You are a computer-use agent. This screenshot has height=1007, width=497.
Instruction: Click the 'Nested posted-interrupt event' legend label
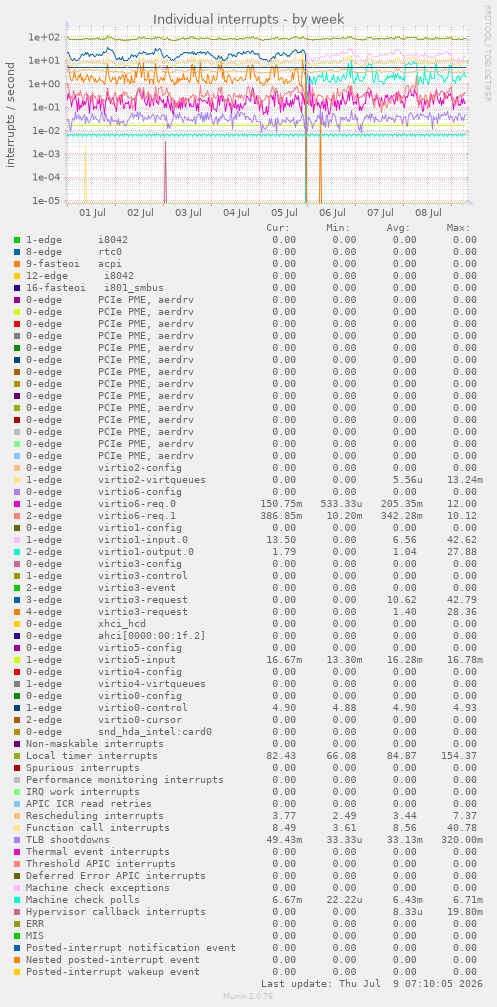point(113,959)
